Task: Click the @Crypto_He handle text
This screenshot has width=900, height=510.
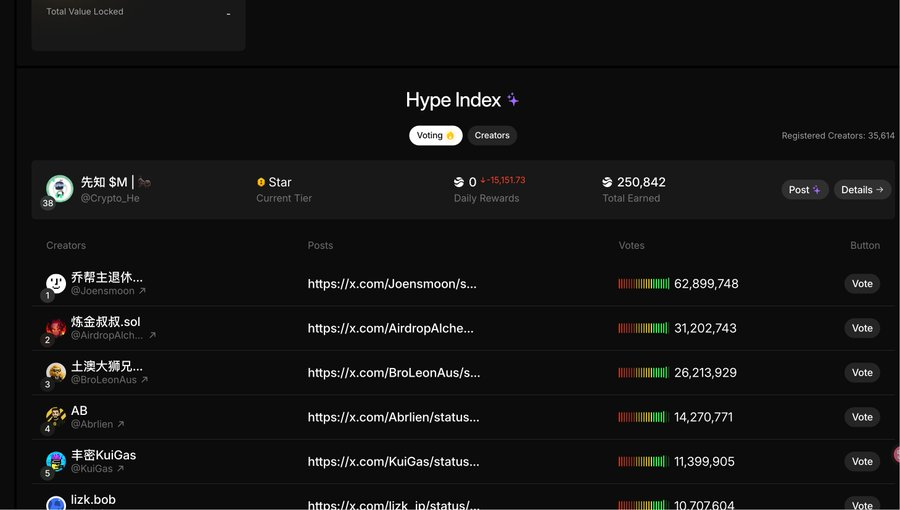Action: point(110,198)
